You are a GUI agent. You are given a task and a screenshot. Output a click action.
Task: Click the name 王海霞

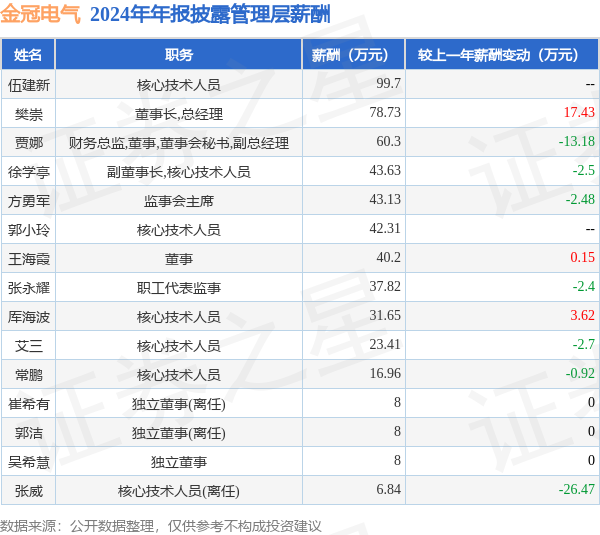[29, 259]
